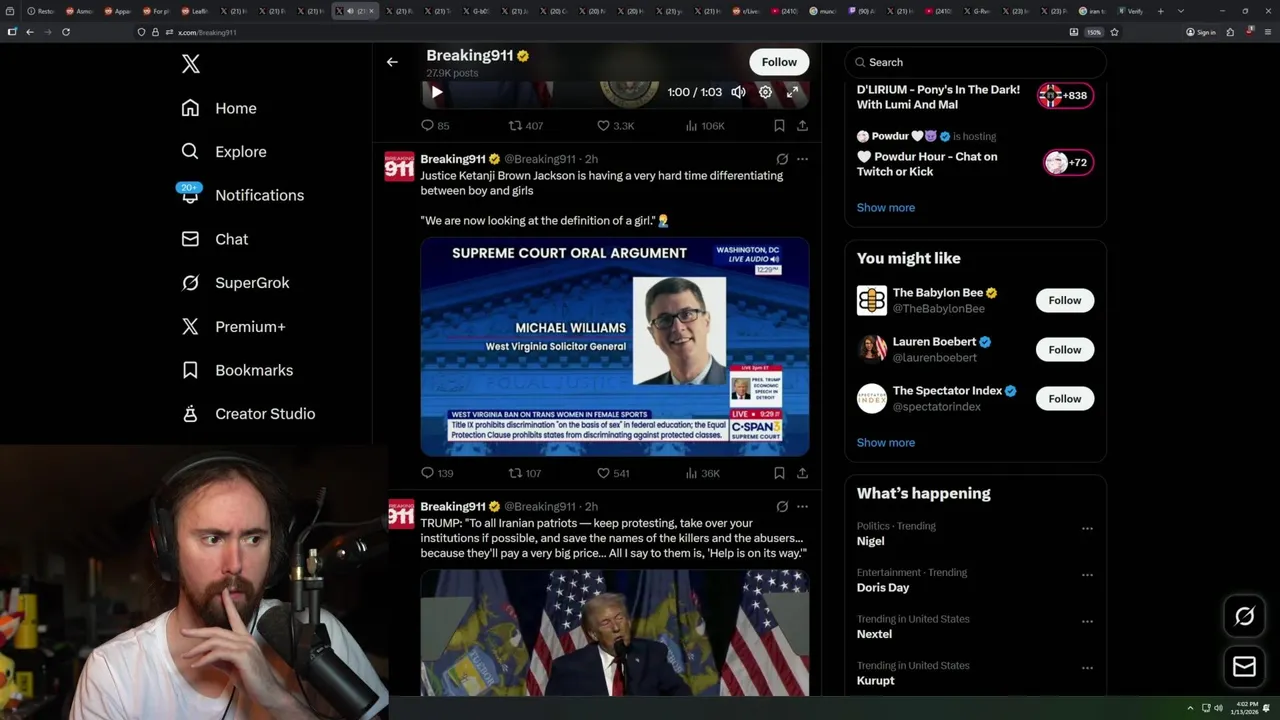1280x720 pixels.
Task: Like the Ketanji Jackson post with 541 likes
Action: [613, 473]
